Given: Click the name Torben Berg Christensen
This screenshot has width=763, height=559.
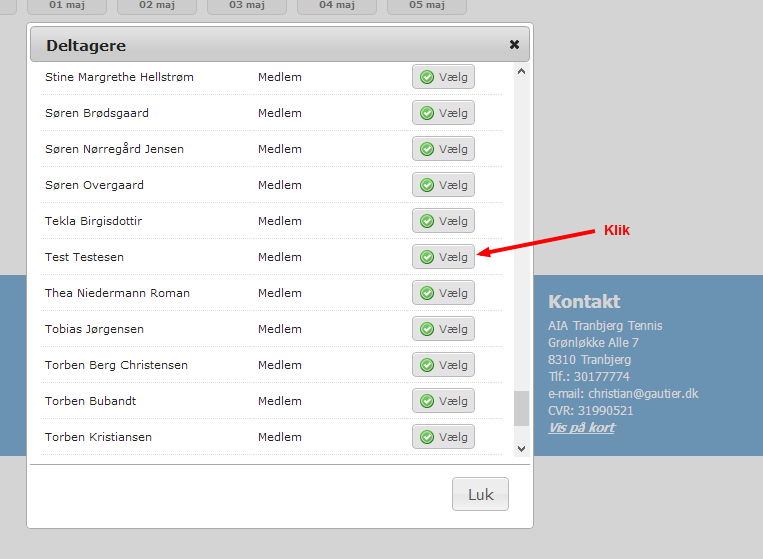Looking at the screenshot, I should 116,365.
